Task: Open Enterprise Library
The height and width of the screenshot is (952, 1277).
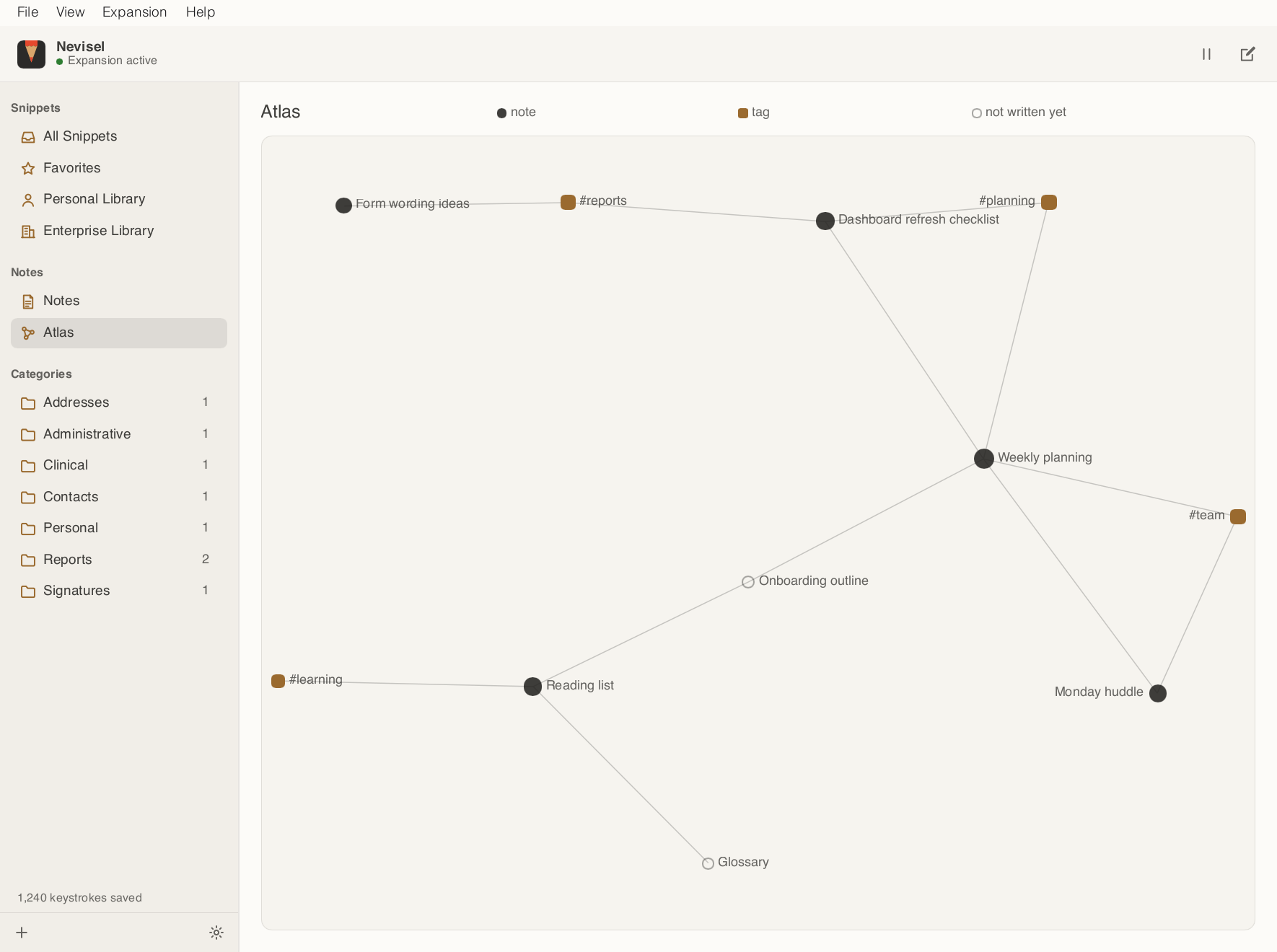Action: tap(119, 231)
